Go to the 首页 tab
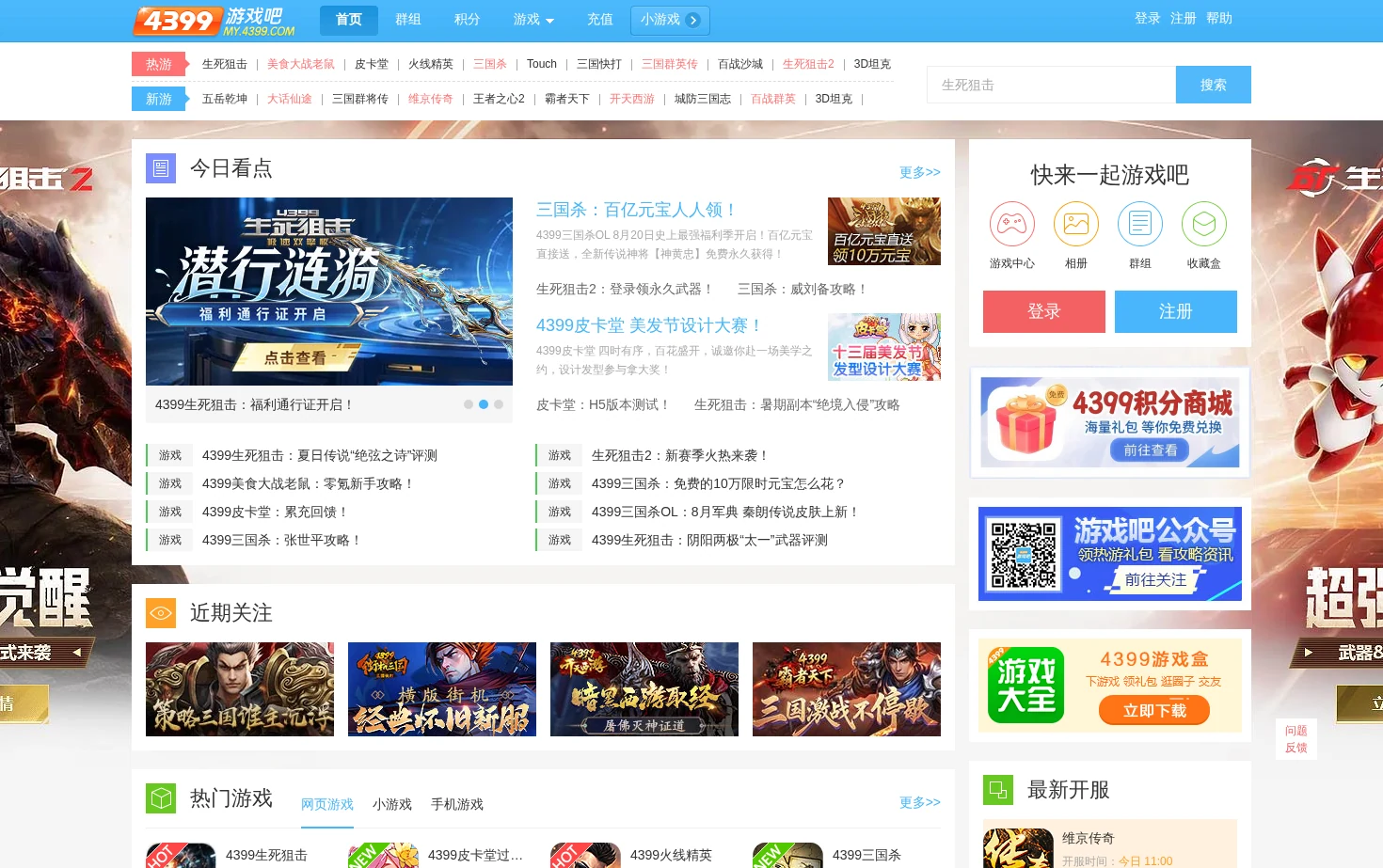Screen dimensions: 1383x868 [349, 20]
